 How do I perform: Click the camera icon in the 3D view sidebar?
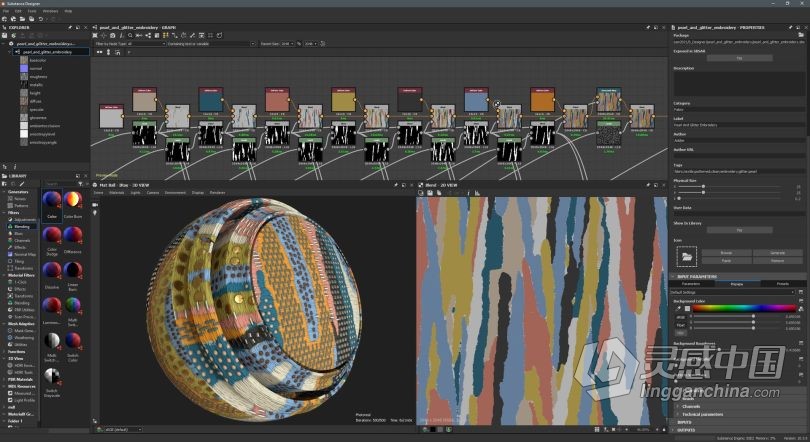pos(95,204)
